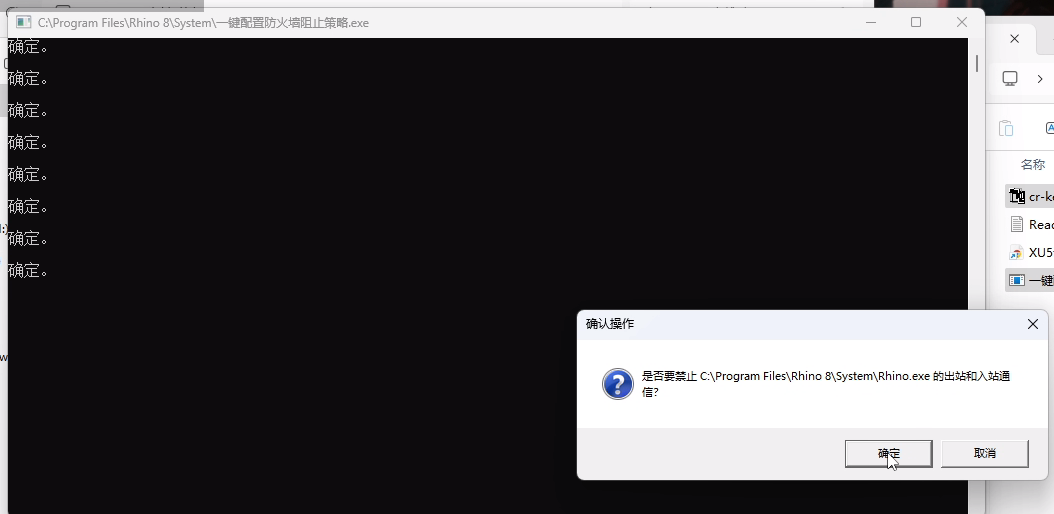Screen dimensions: 1054x514
Task: Click the first 确定。 console line
Action: (28, 46)
